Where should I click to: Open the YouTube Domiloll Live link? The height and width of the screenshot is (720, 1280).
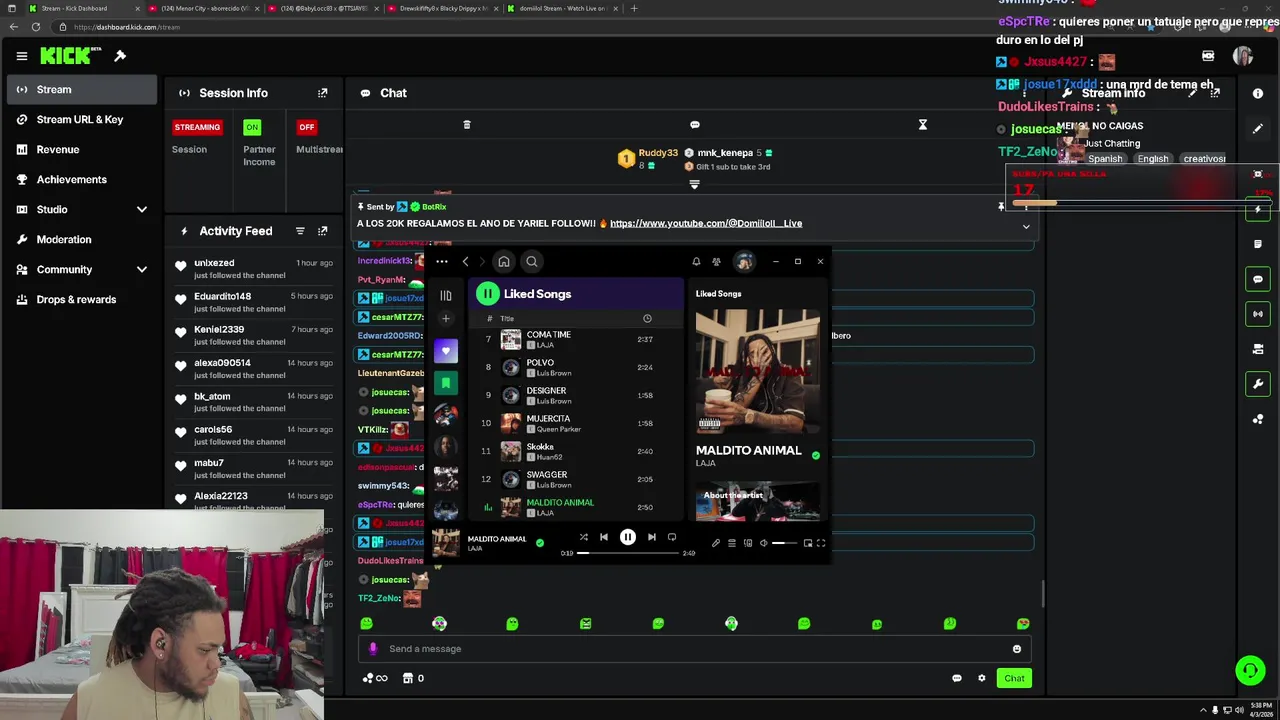706,223
